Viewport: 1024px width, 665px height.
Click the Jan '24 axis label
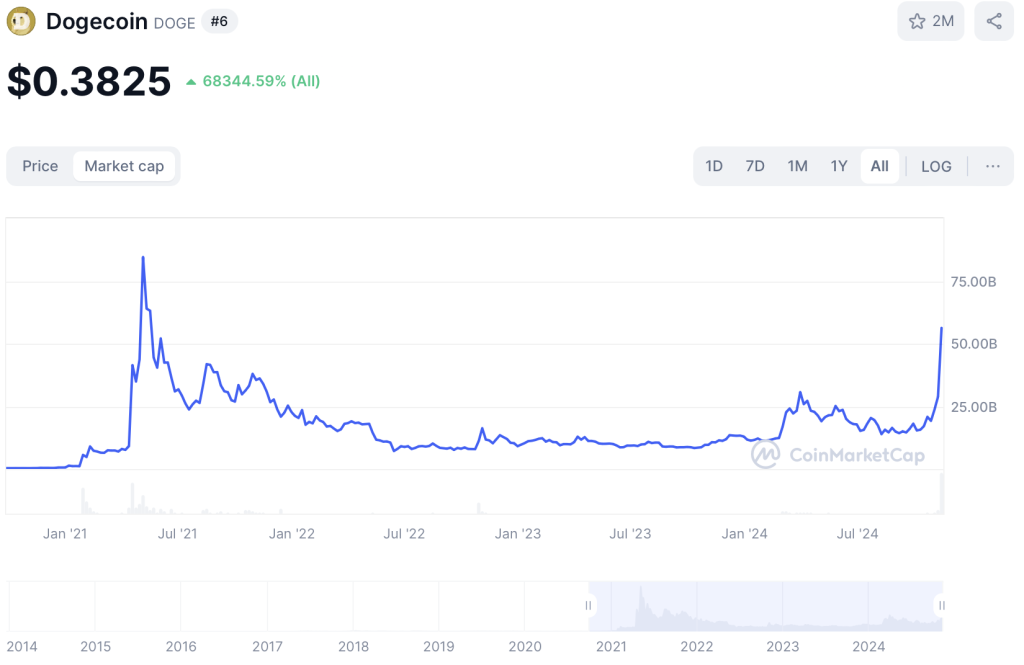tap(744, 534)
